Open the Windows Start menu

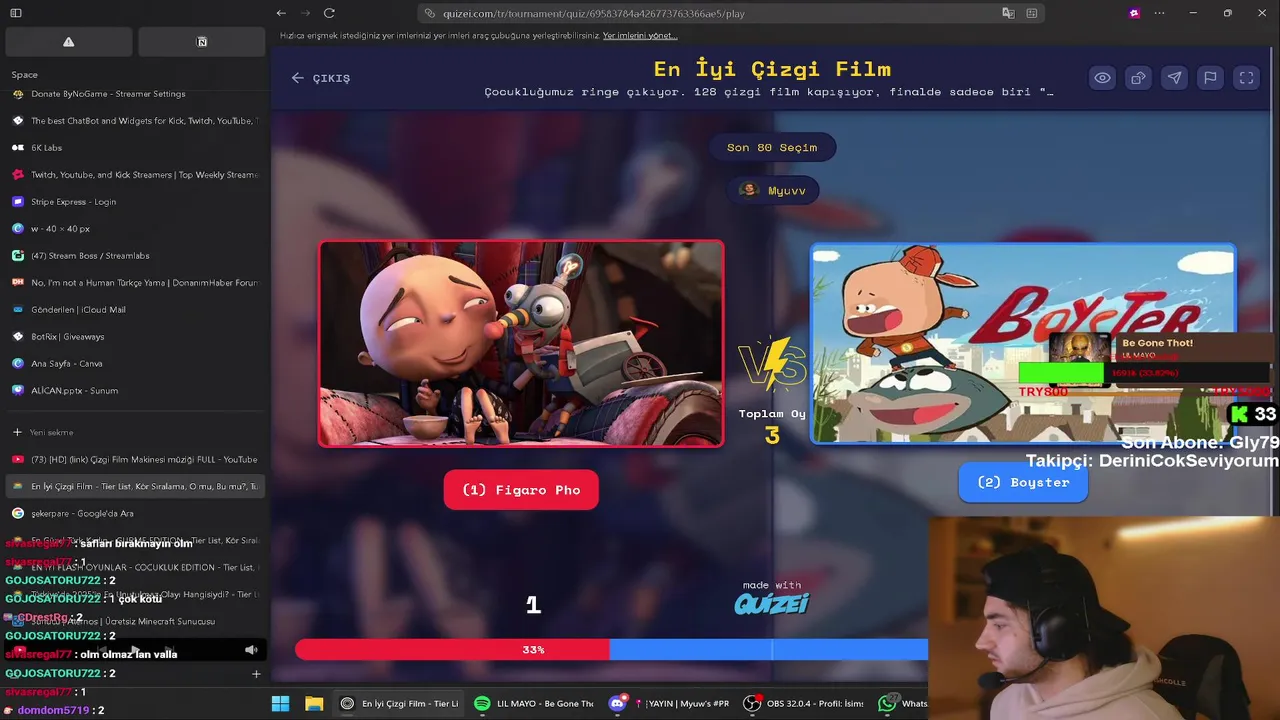[x=281, y=704]
